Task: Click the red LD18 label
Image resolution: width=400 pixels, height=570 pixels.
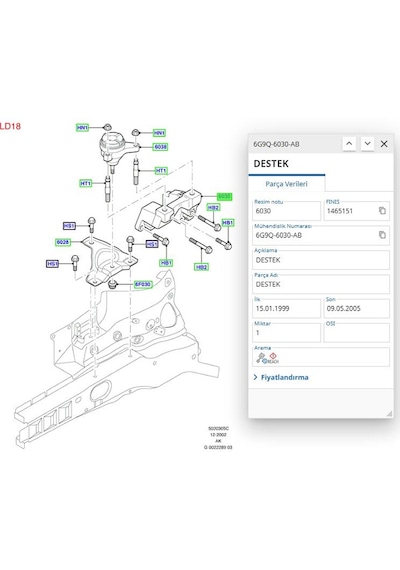Action: (x=10, y=126)
